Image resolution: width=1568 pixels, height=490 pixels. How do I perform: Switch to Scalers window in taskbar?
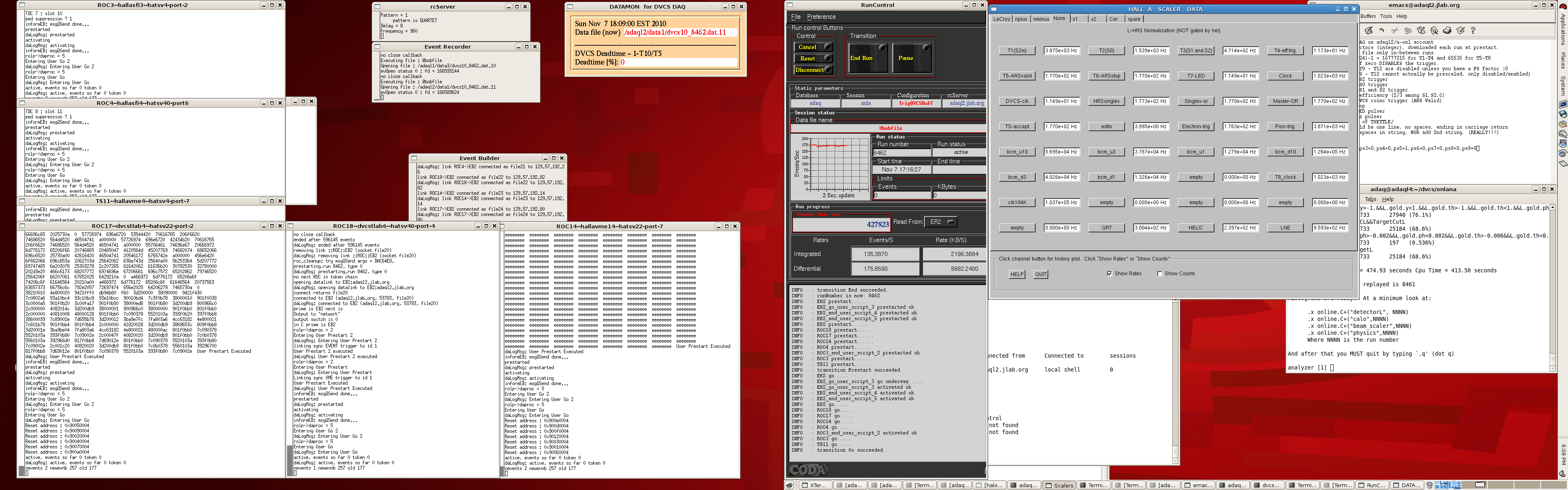click(x=1060, y=485)
